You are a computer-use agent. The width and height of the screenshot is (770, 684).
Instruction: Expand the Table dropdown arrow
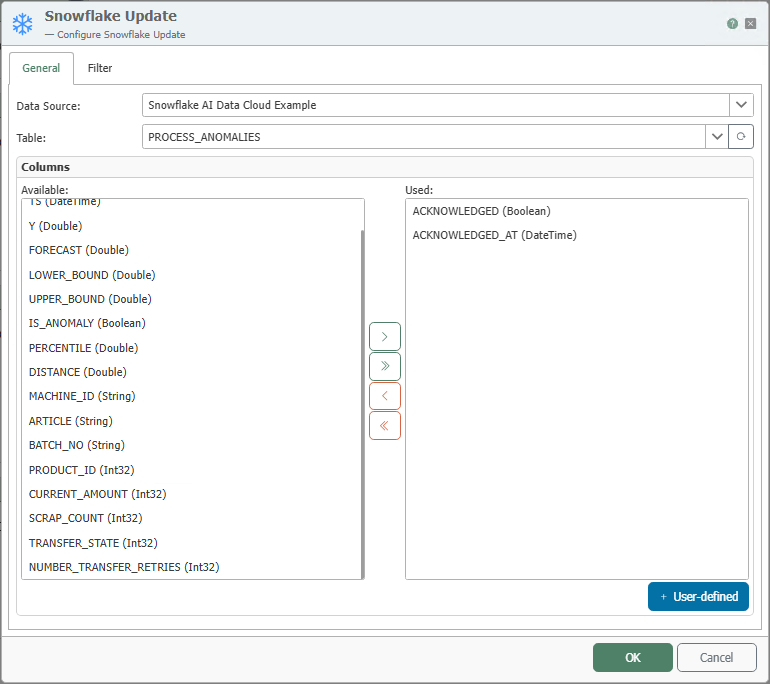pos(717,137)
